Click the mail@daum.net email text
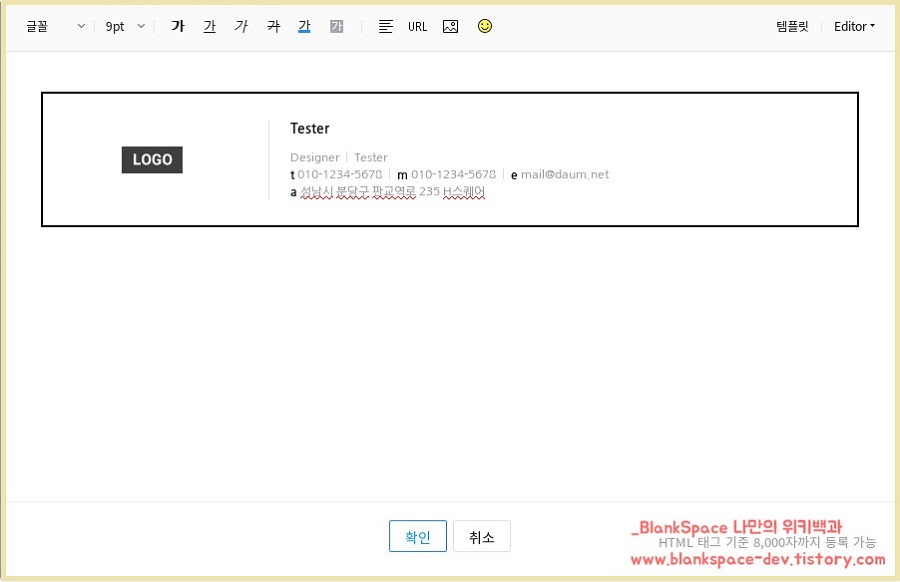Viewport: 900px width, 582px height. (565, 174)
